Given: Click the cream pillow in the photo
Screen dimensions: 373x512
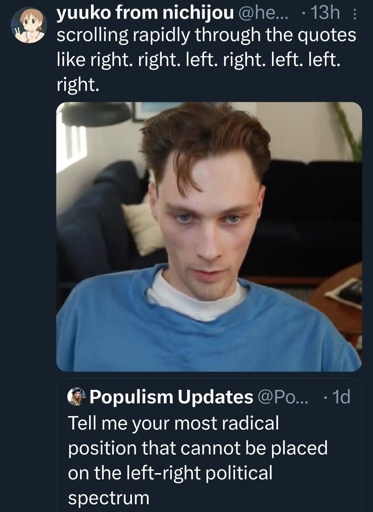Looking at the screenshot, I should point(142,227).
